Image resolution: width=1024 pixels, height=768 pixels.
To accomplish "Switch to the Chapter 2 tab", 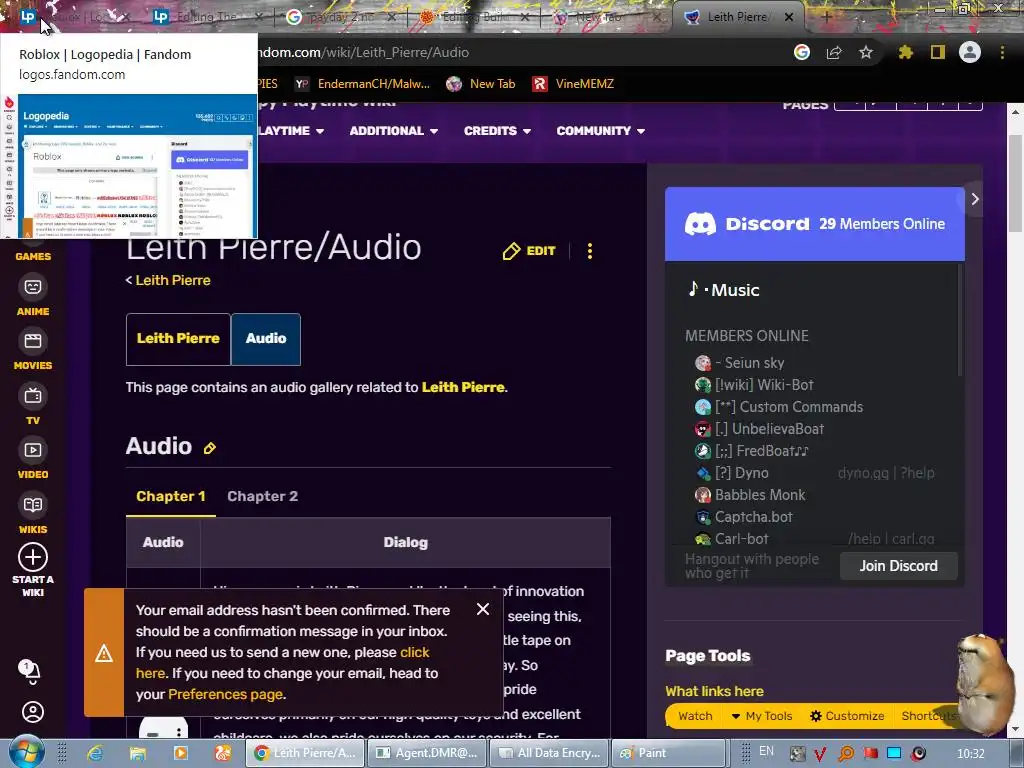I will coord(263,496).
